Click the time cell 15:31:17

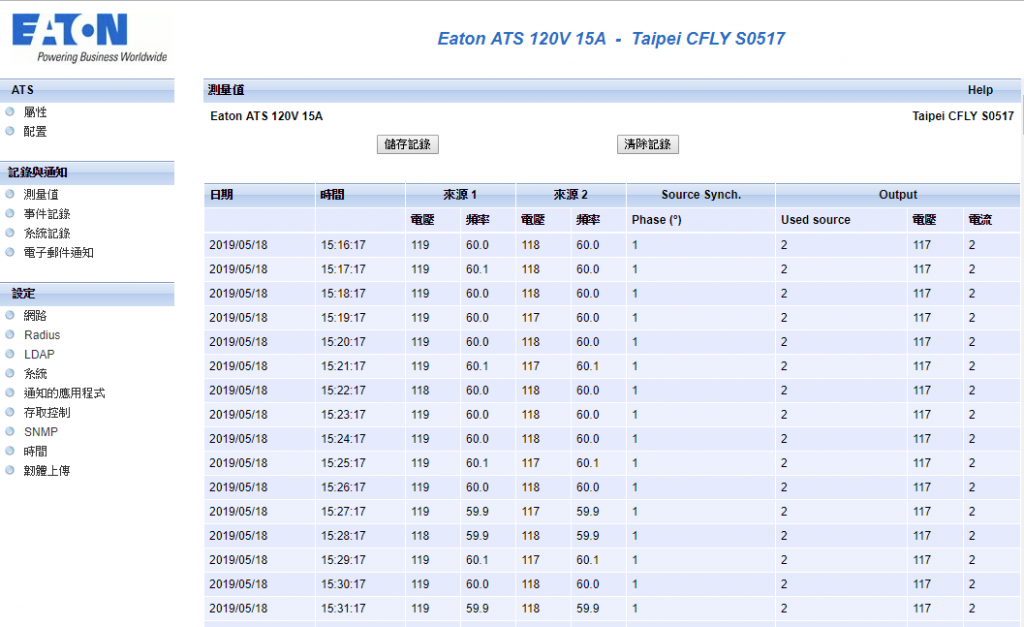pyautogui.click(x=344, y=608)
